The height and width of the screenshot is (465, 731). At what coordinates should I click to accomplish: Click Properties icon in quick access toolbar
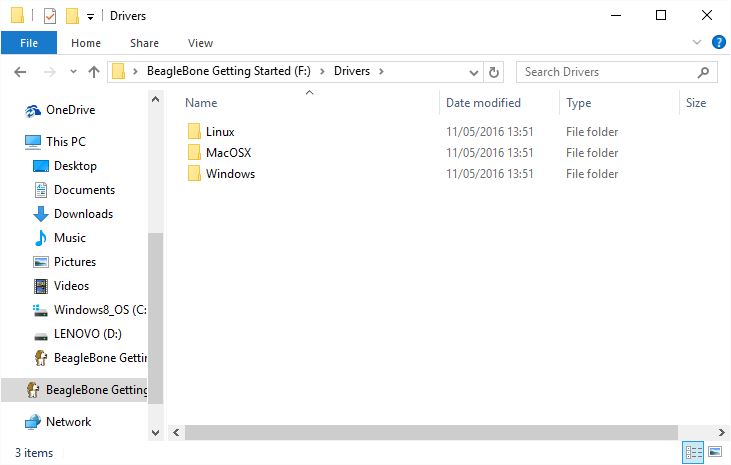50,16
